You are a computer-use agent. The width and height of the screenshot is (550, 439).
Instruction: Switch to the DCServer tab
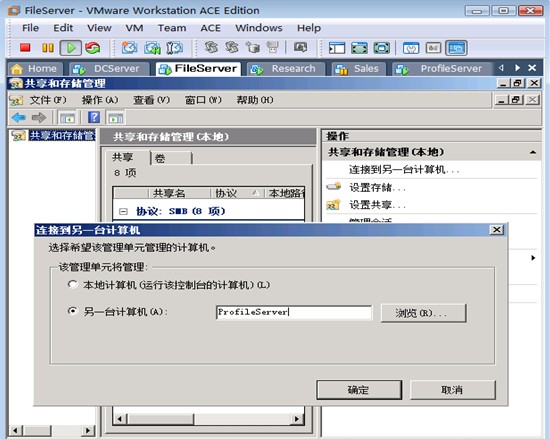click(x=109, y=69)
